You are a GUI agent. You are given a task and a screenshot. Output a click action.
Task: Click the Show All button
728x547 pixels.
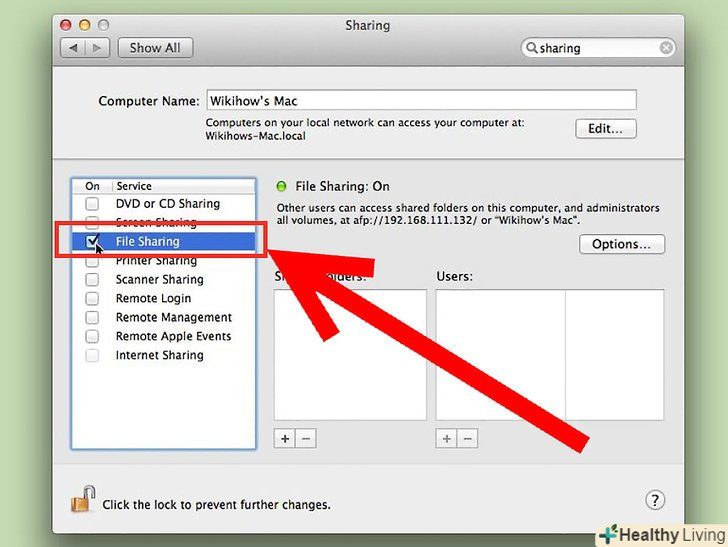click(155, 48)
